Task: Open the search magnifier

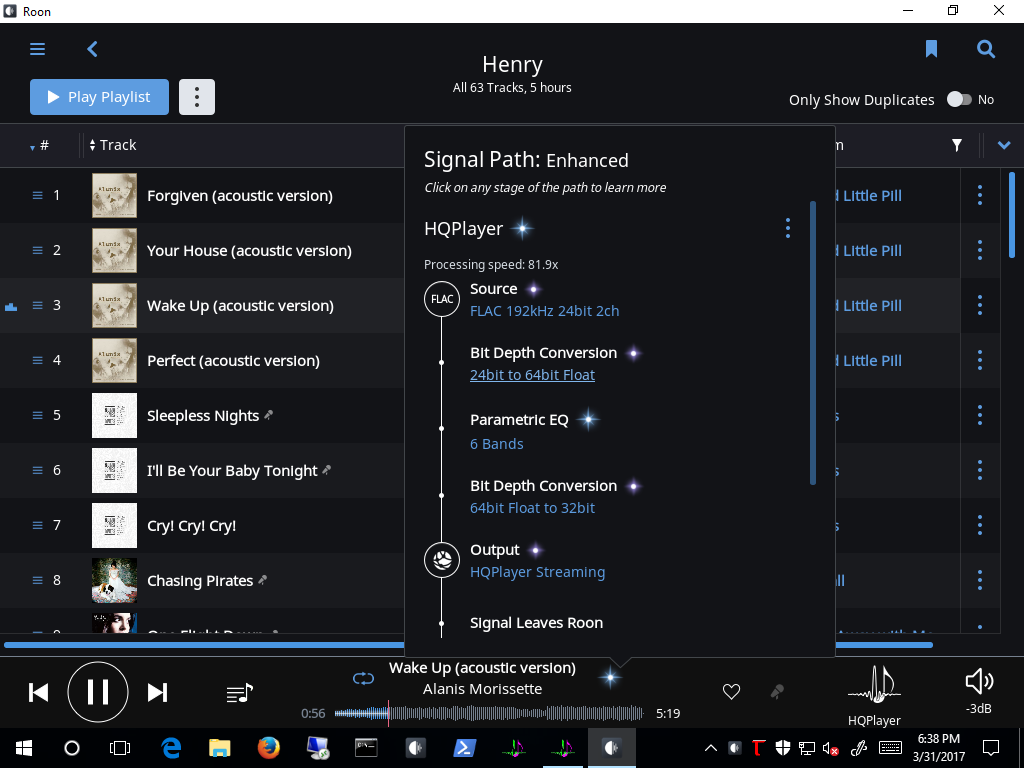Action: (x=985, y=49)
